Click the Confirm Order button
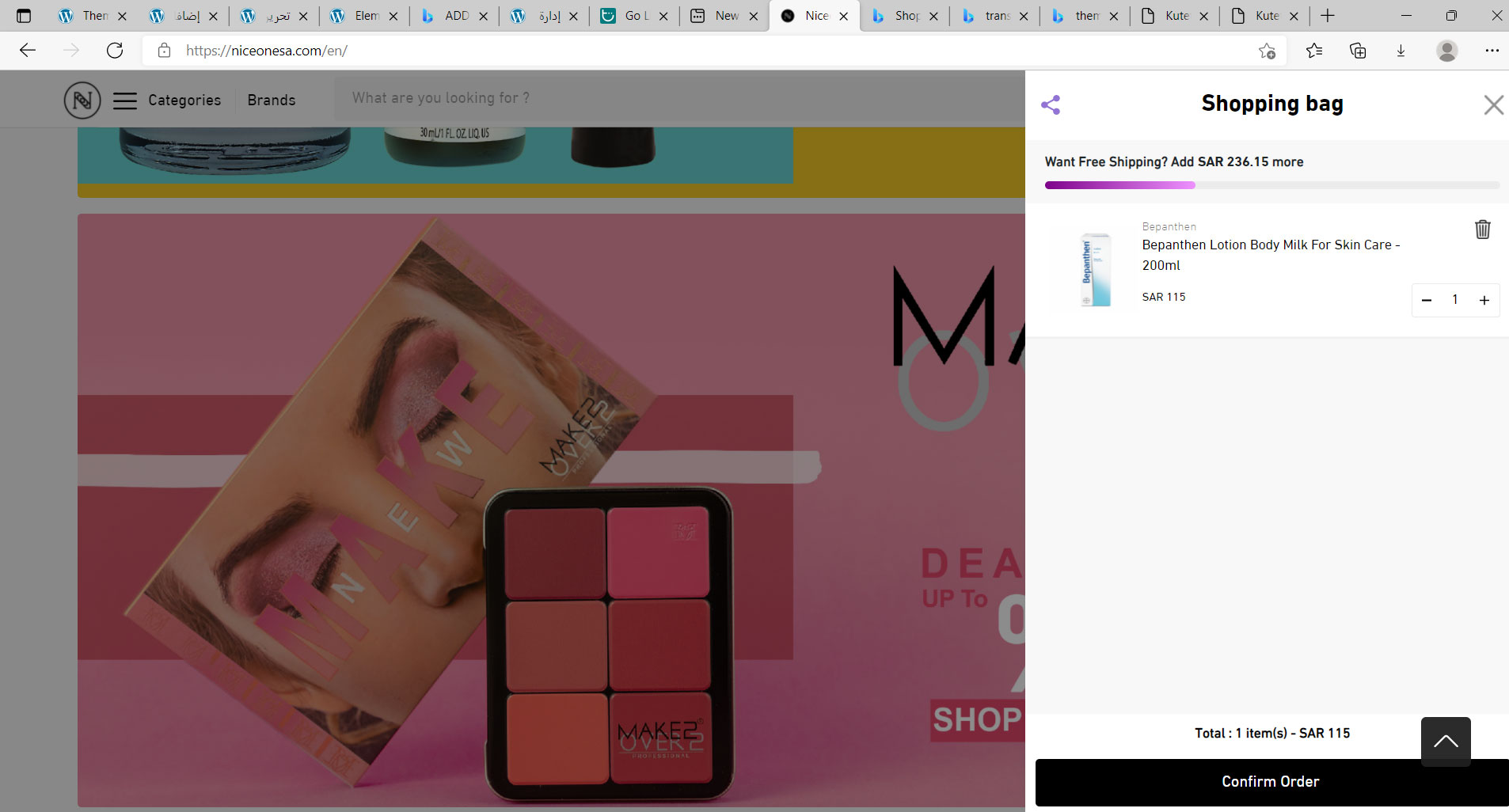 (x=1271, y=782)
